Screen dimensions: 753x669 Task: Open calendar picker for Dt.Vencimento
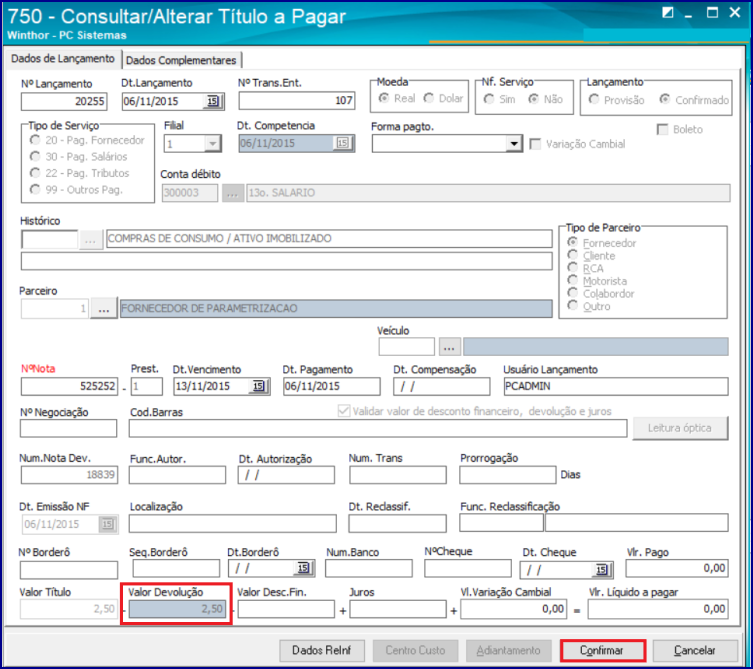(x=258, y=387)
